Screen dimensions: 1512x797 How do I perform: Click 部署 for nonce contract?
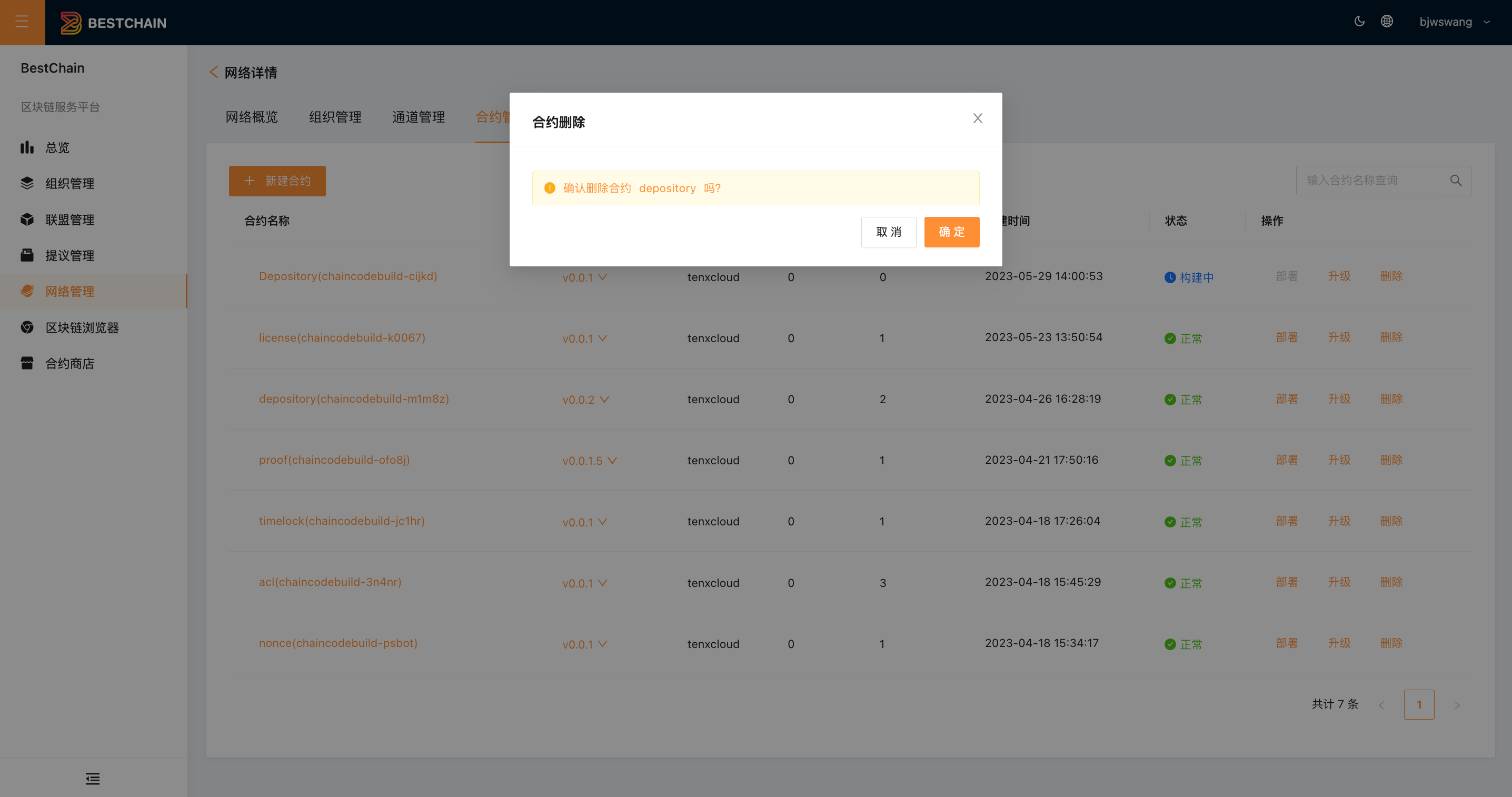[1287, 643]
